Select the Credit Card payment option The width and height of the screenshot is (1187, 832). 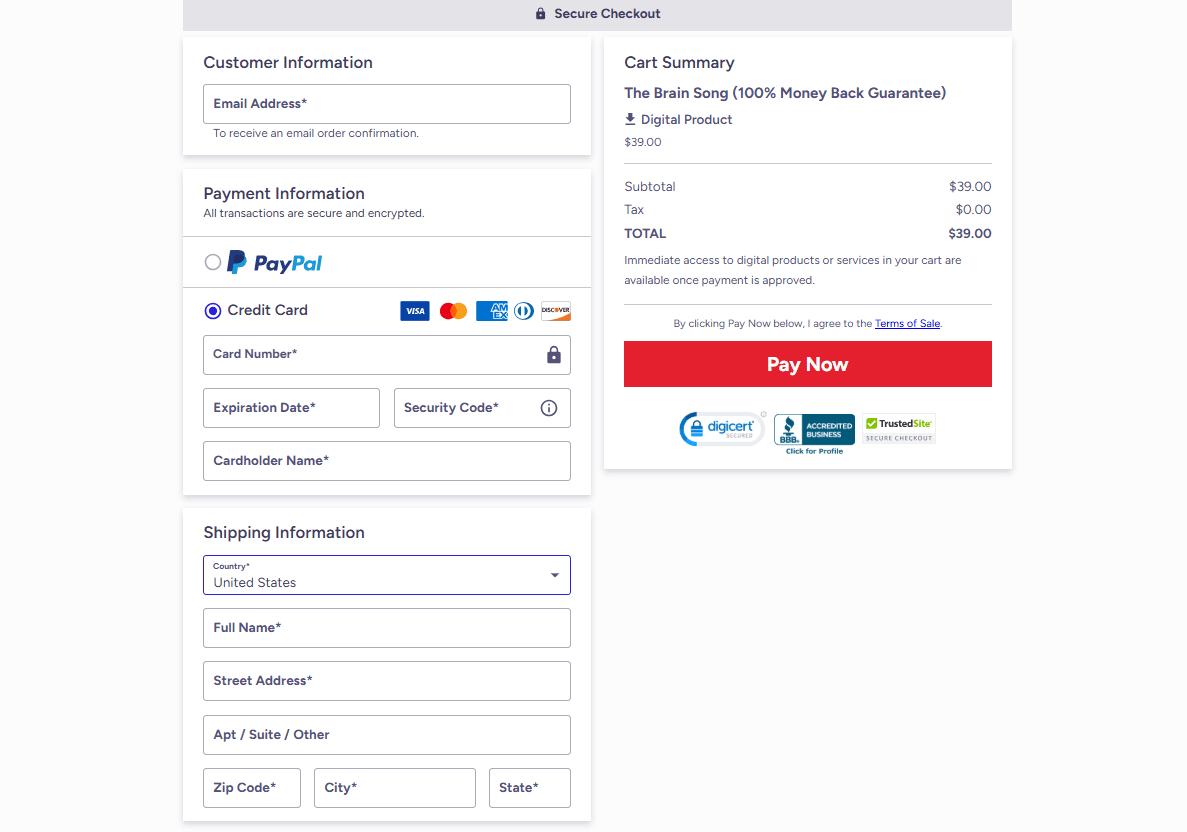point(212,310)
